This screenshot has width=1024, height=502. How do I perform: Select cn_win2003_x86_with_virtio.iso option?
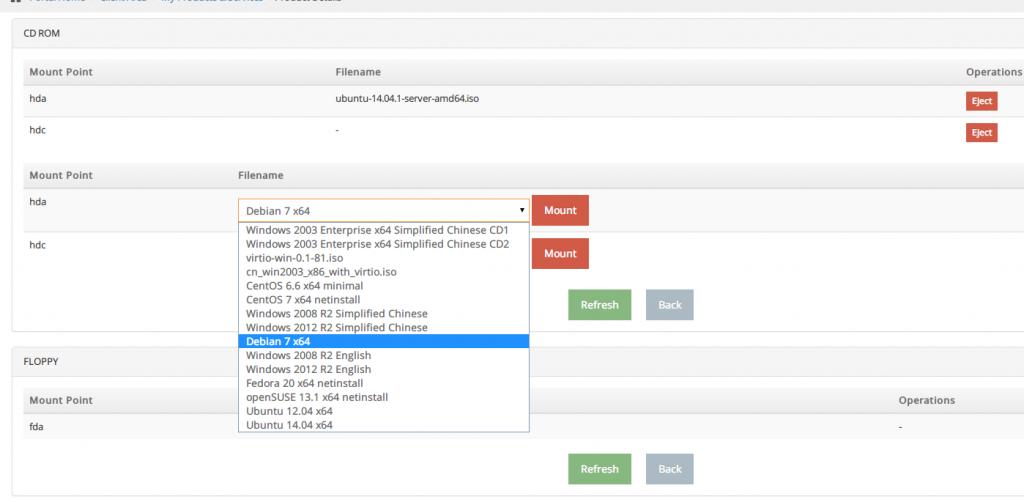[x=384, y=272]
